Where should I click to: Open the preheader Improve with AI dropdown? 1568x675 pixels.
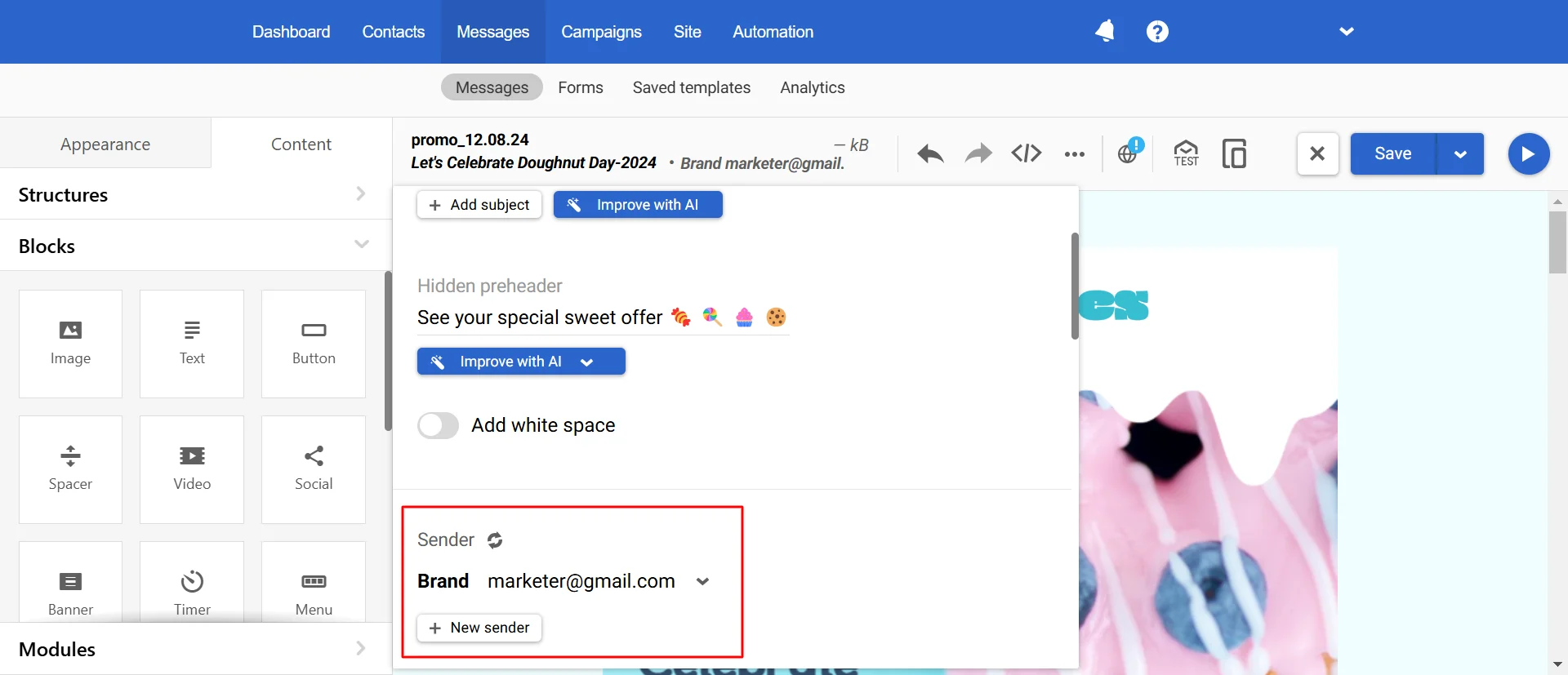pos(586,362)
